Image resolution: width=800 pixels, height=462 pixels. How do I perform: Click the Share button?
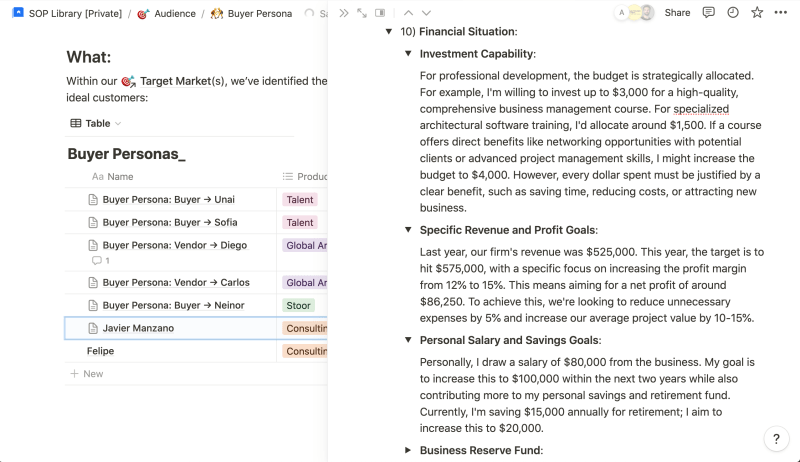[677, 13]
